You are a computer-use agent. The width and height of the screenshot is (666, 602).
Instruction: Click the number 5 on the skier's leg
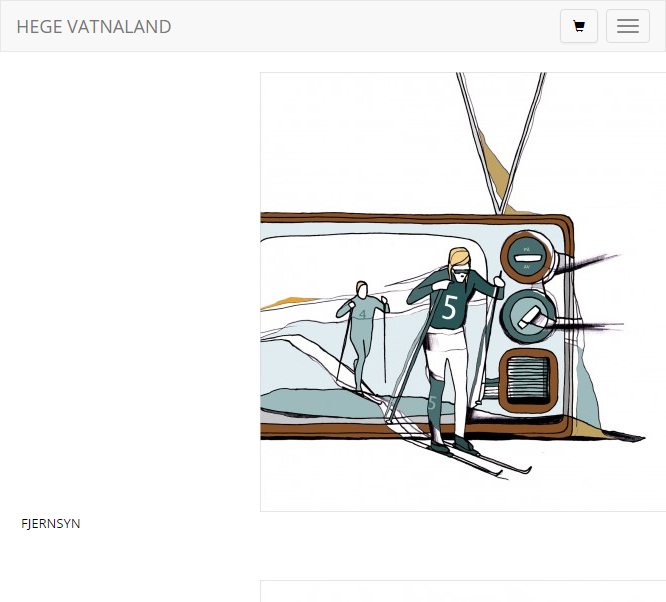(432, 402)
